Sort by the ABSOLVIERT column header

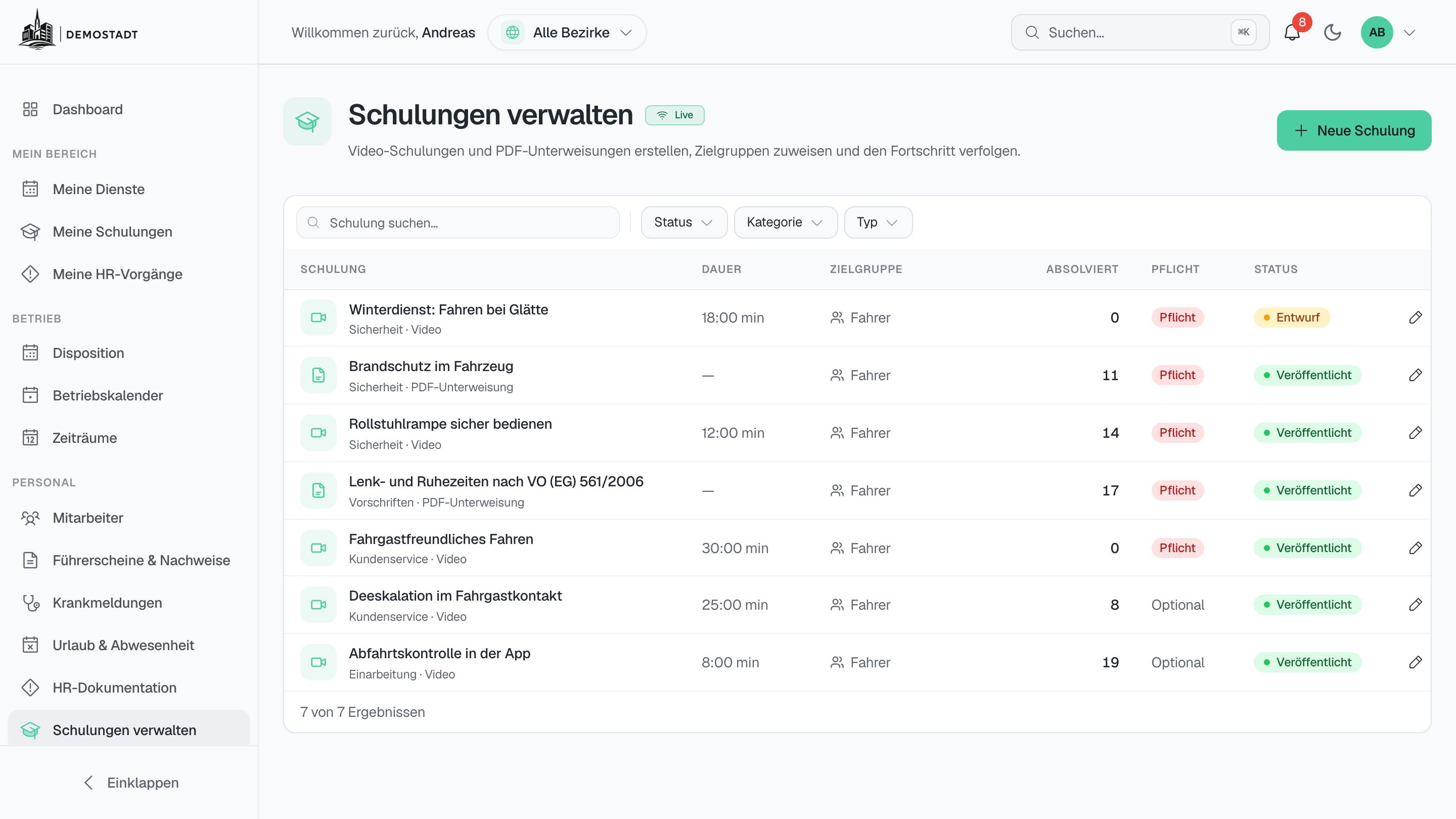(x=1082, y=269)
